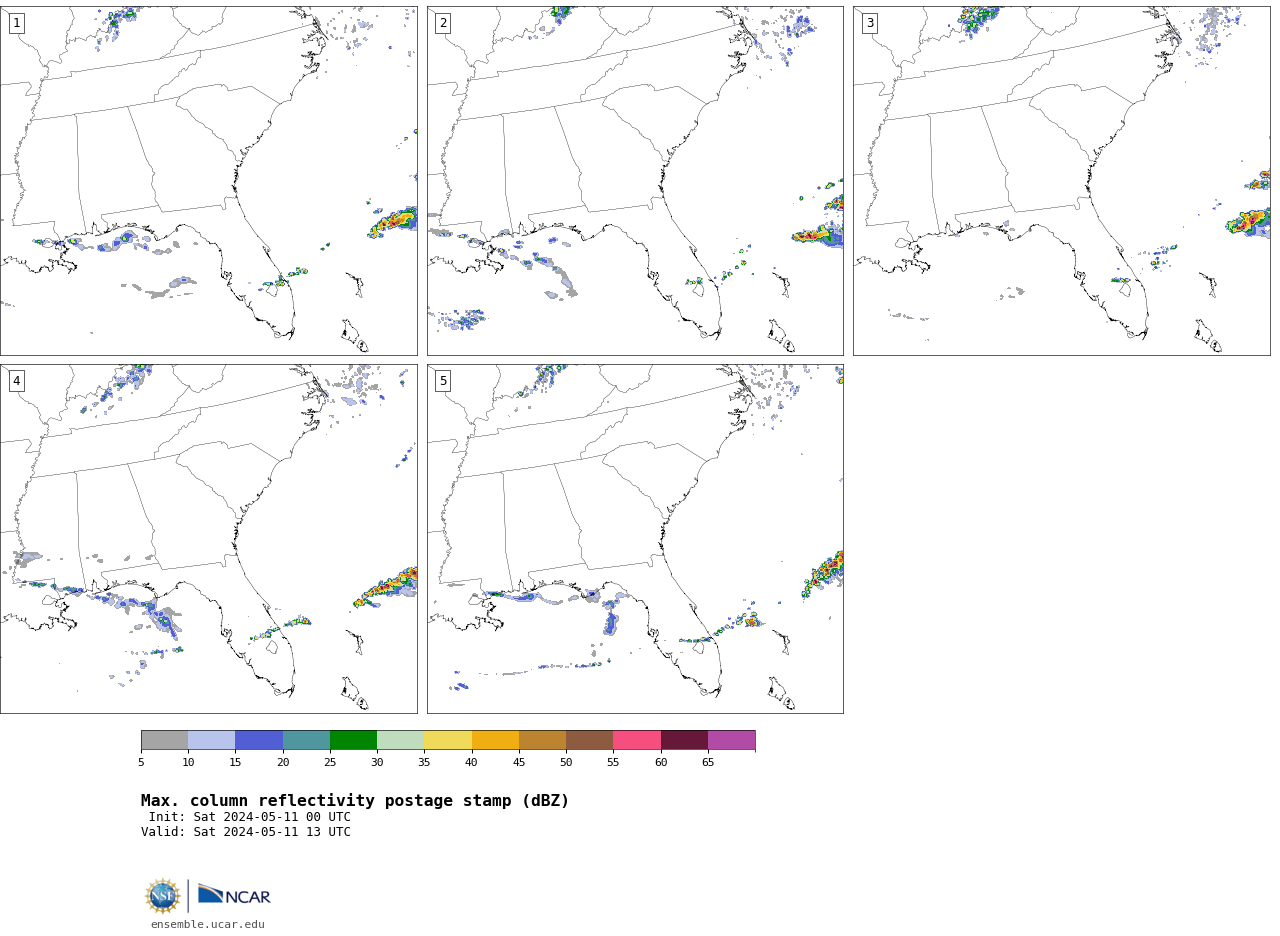Click the number 4 panel label
1280x936 pixels.
(16, 381)
